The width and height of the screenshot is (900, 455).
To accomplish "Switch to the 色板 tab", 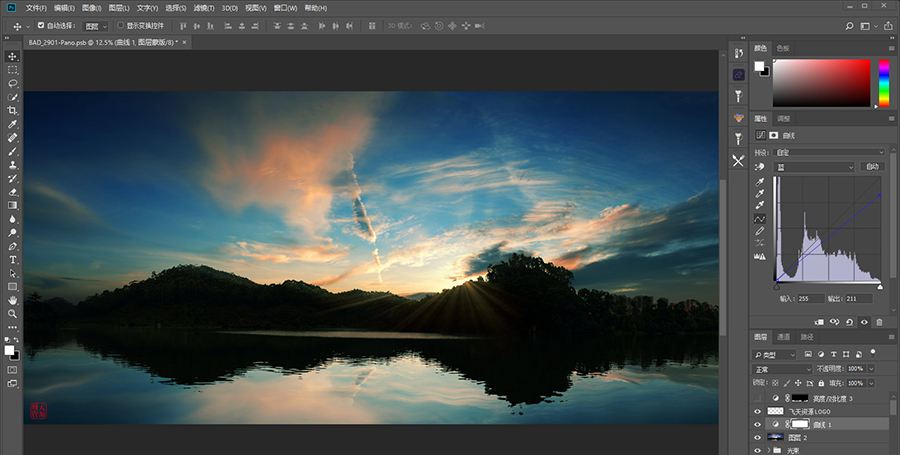I will (783, 48).
